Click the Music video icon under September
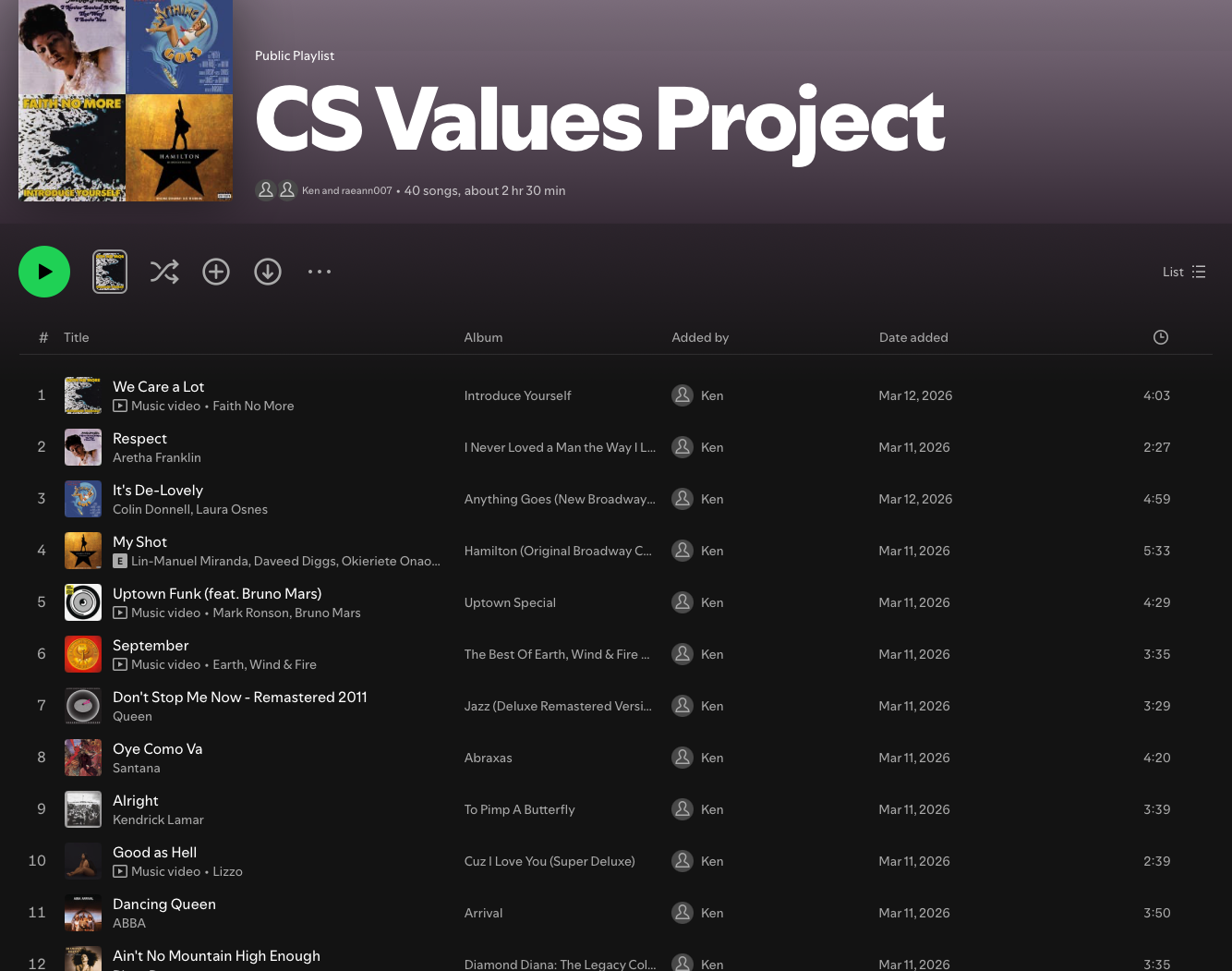Image resolution: width=1232 pixels, height=971 pixels. [x=120, y=664]
